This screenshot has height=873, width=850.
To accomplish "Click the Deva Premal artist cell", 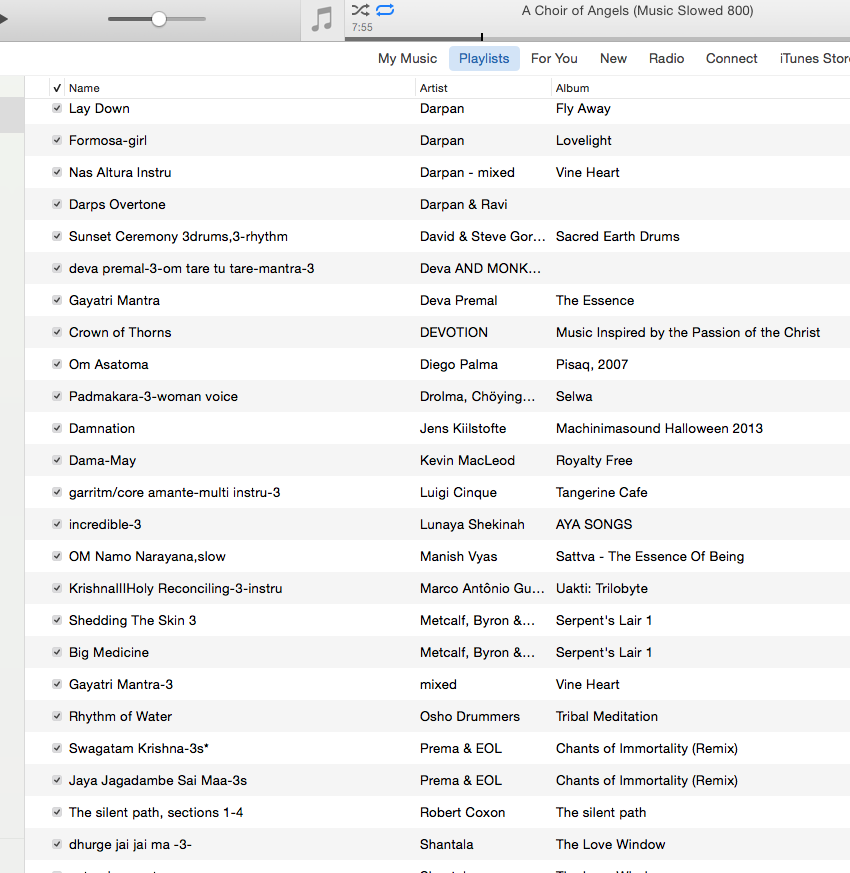I will [459, 301].
